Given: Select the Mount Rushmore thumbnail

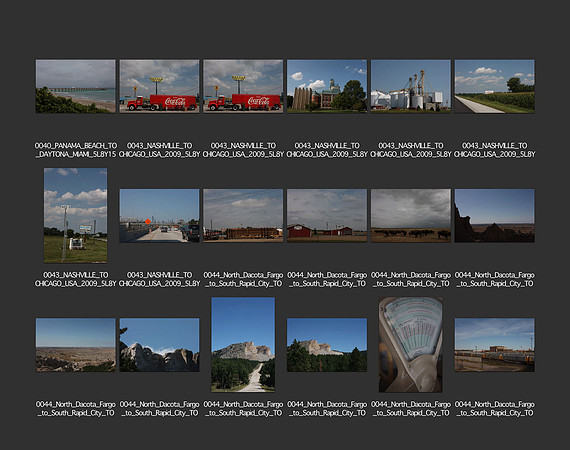Looking at the screenshot, I should (159, 345).
